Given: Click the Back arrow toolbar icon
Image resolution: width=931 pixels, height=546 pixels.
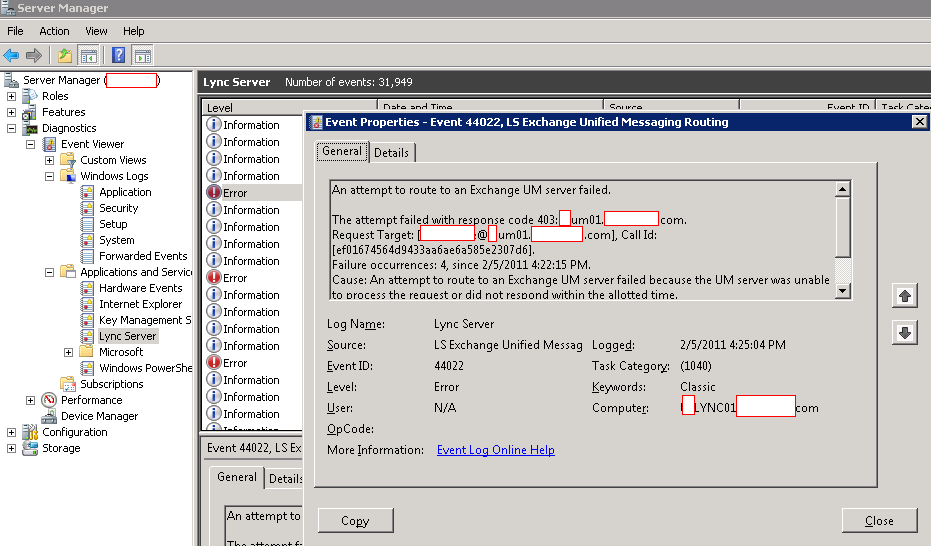Looking at the screenshot, I should [x=11, y=56].
